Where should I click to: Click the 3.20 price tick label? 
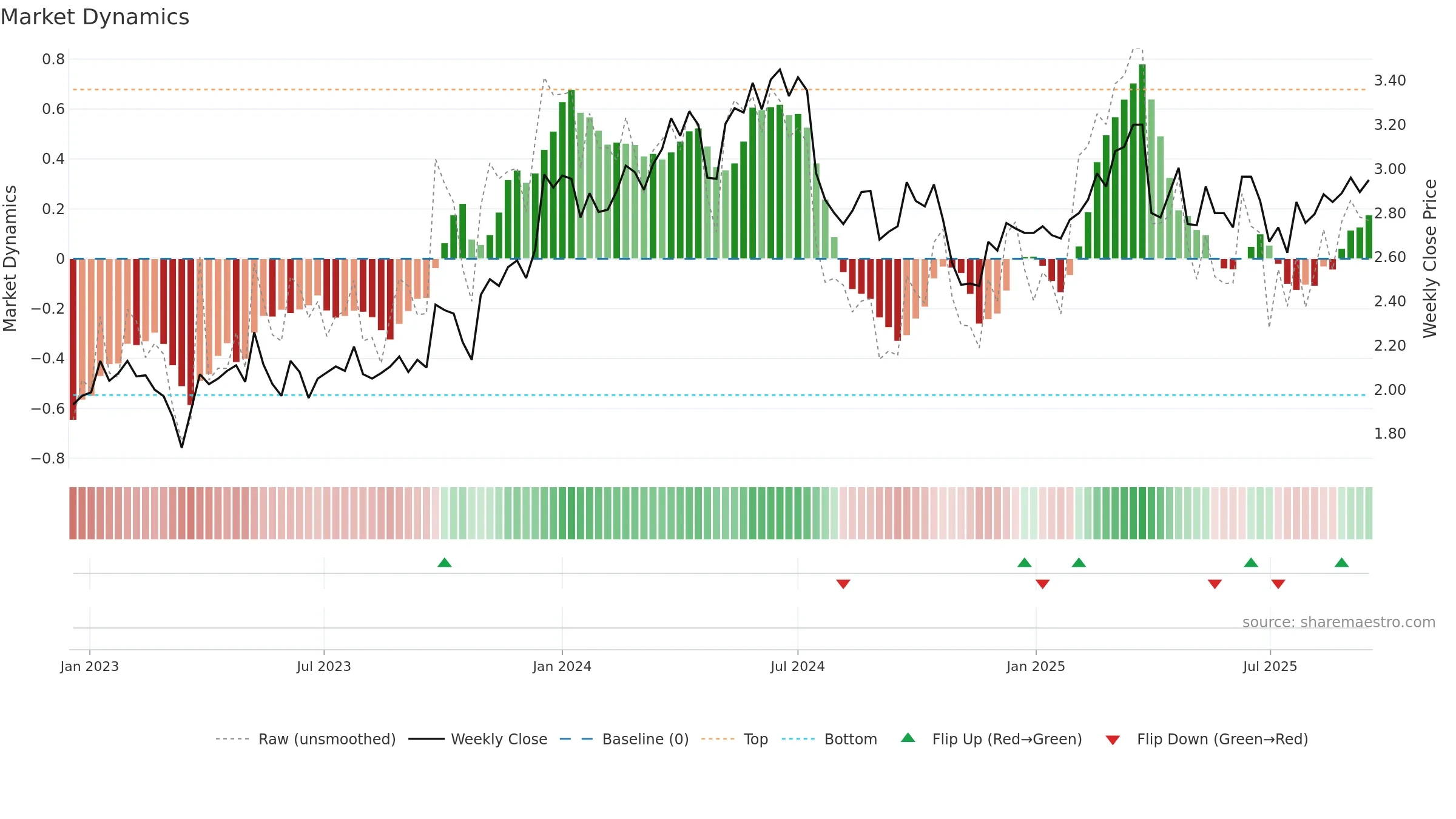click(1390, 125)
